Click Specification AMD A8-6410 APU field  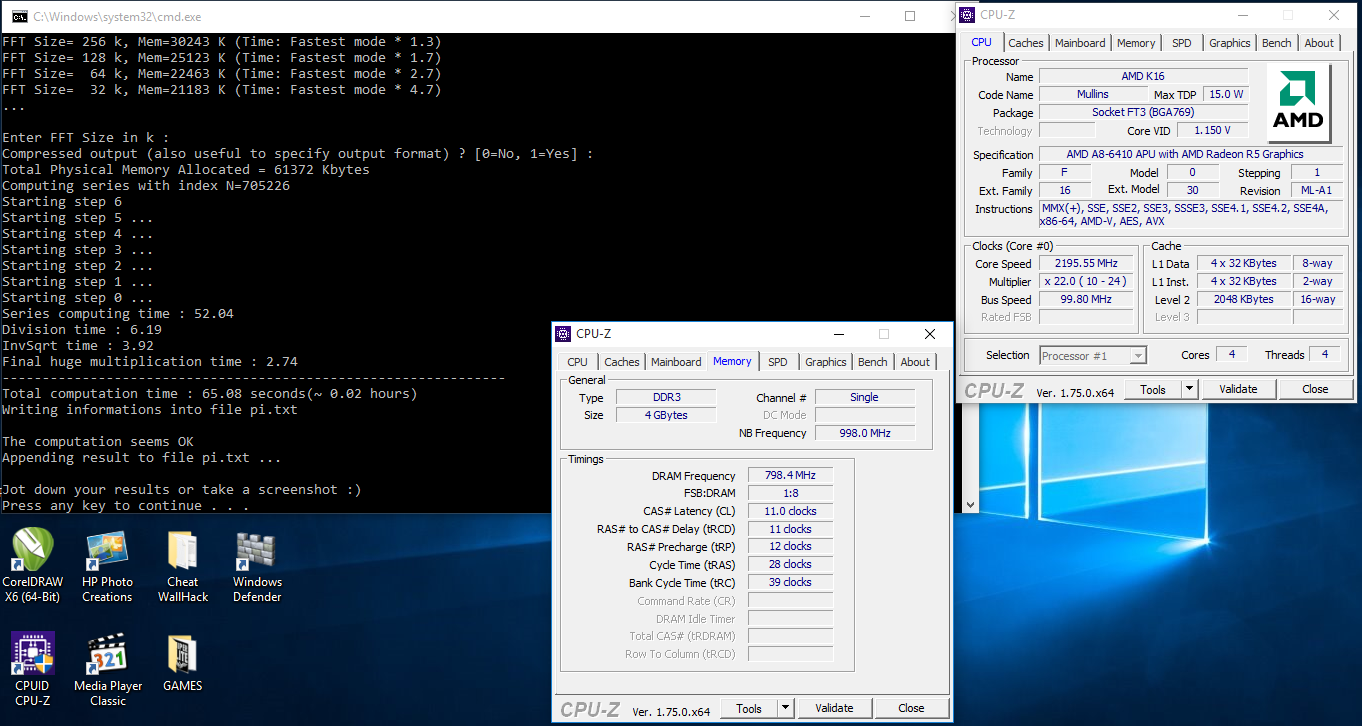pos(1191,154)
